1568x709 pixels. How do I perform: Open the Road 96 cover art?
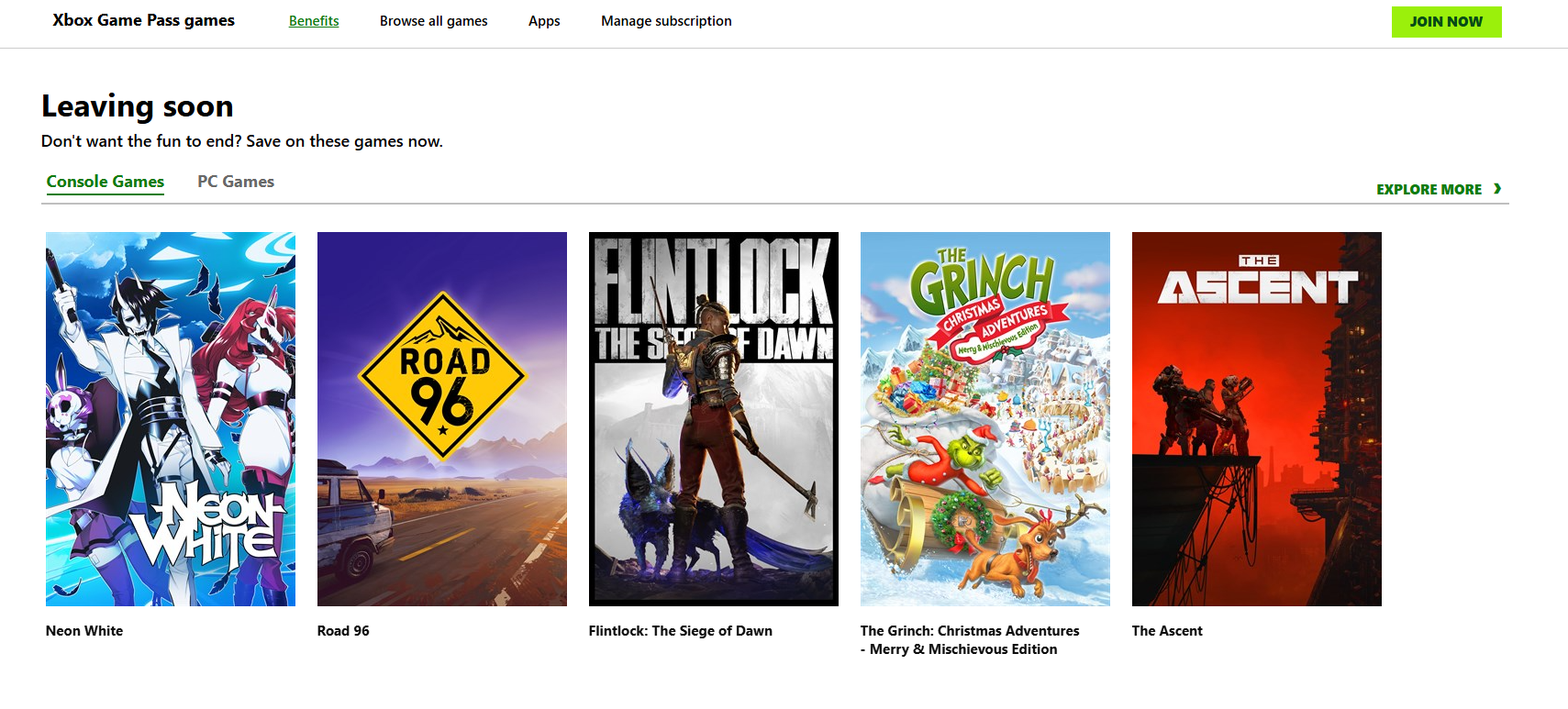tap(442, 418)
